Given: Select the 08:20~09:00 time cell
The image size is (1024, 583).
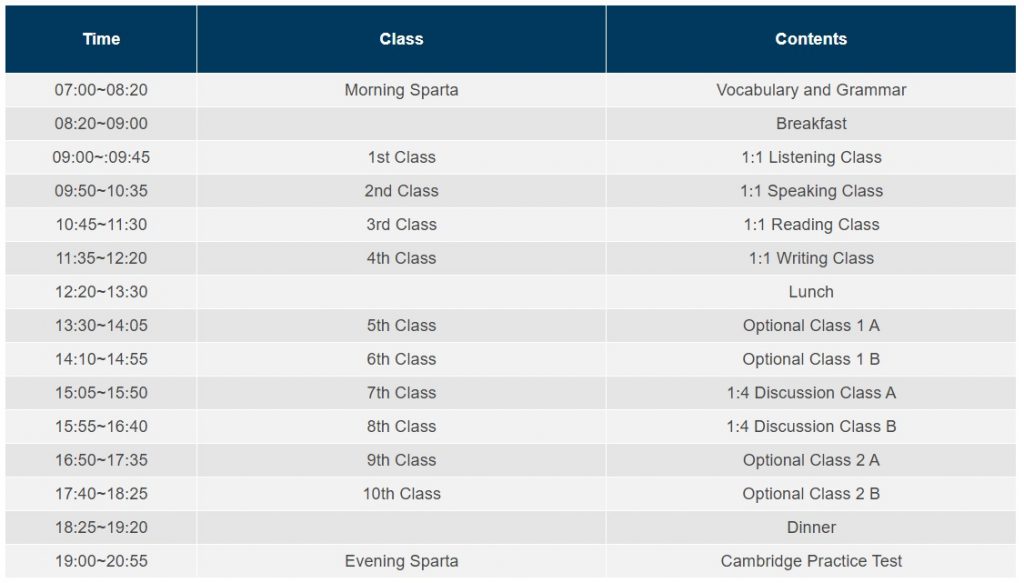Looking at the screenshot, I should point(101,123).
